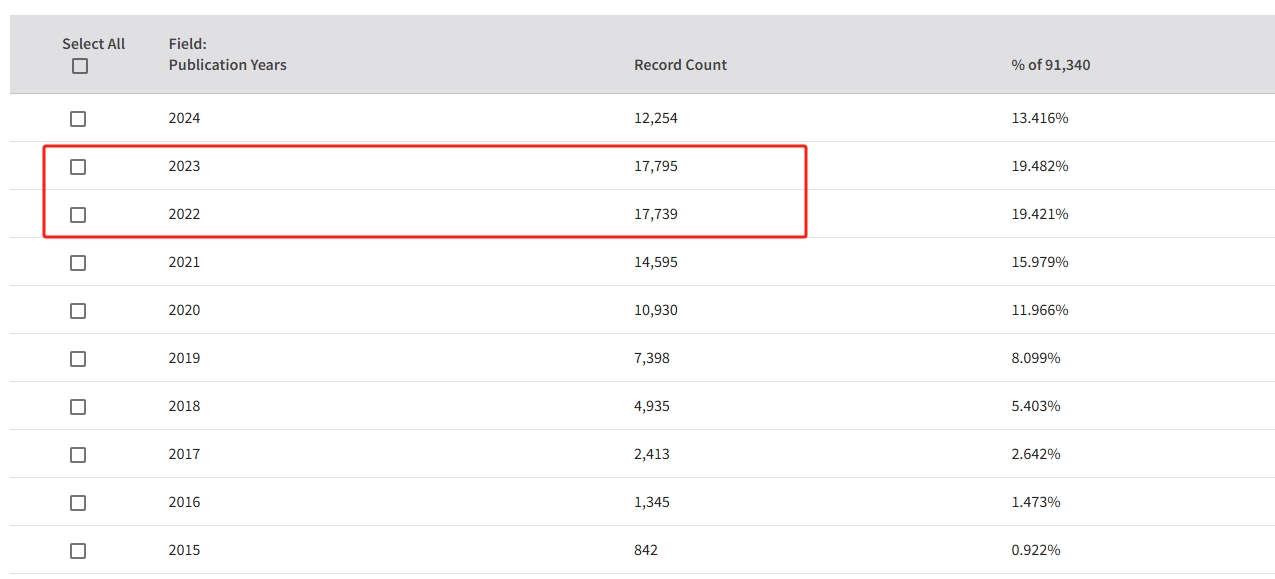Tick the 2017 row checkbox

[x=78, y=455]
